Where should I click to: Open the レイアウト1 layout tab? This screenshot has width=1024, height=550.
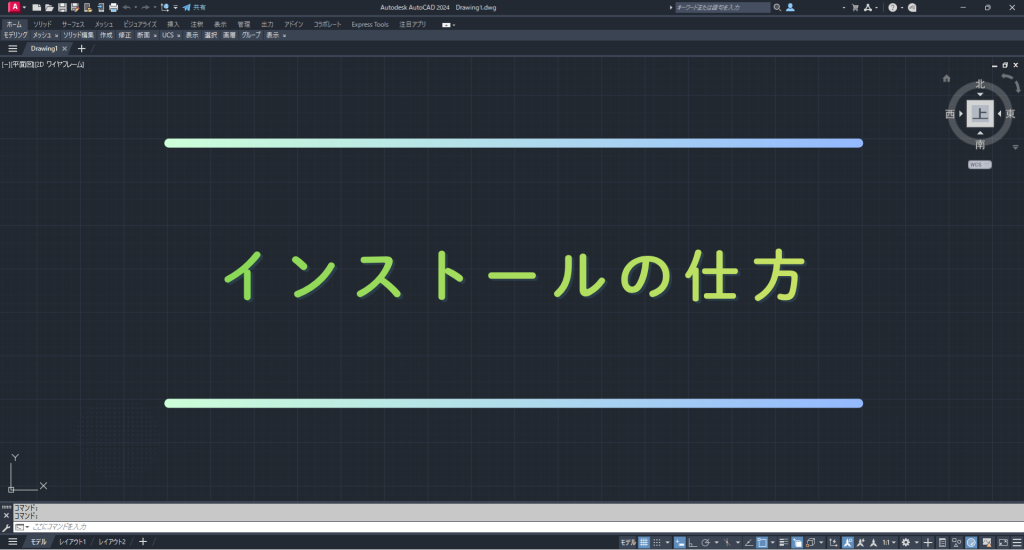coord(72,542)
